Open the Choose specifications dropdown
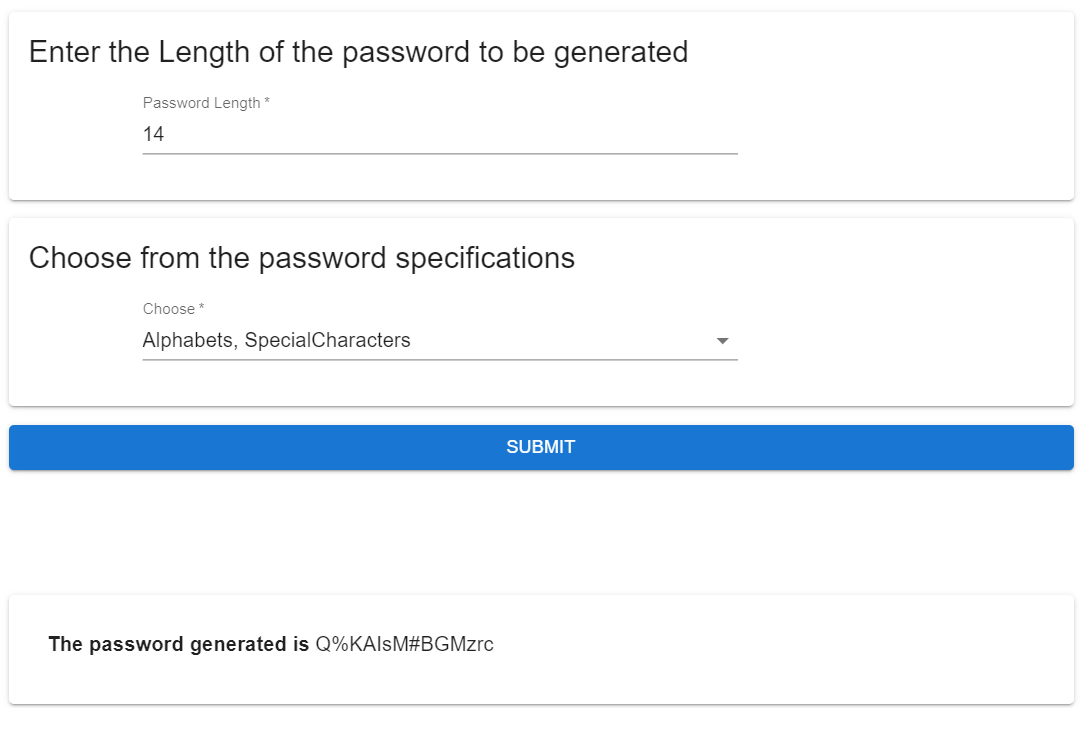 pos(440,341)
